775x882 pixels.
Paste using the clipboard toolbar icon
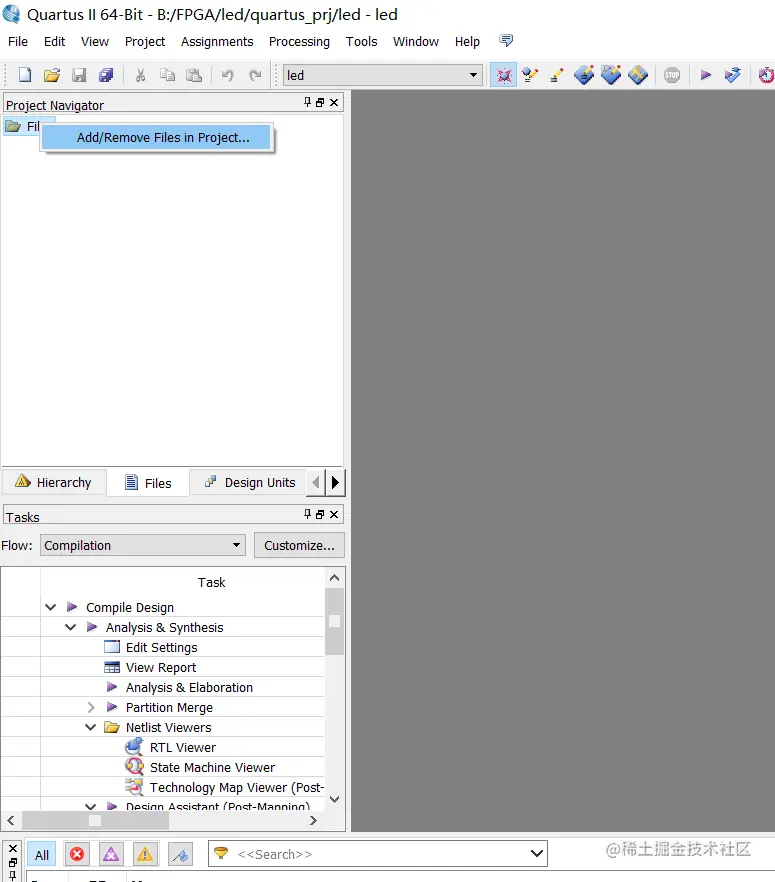pyautogui.click(x=194, y=75)
